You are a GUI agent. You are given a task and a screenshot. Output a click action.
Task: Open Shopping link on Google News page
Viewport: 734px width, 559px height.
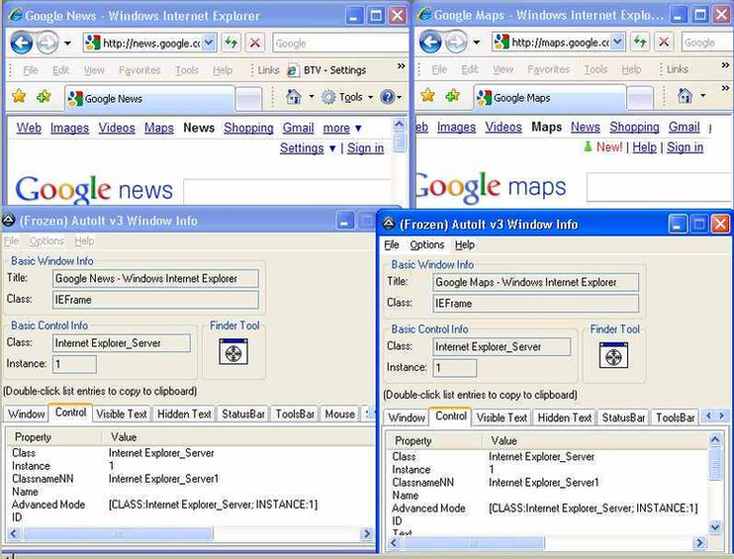(x=249, y=128)
